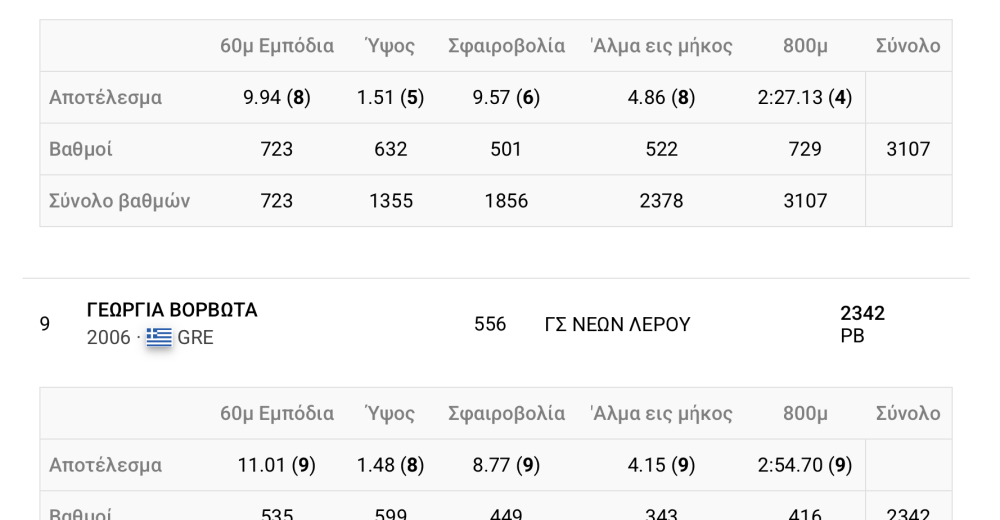Screen dimensions: 1000x520
Task: Select the 2:54.70 (9) 800m result
Action: (805, 465)
